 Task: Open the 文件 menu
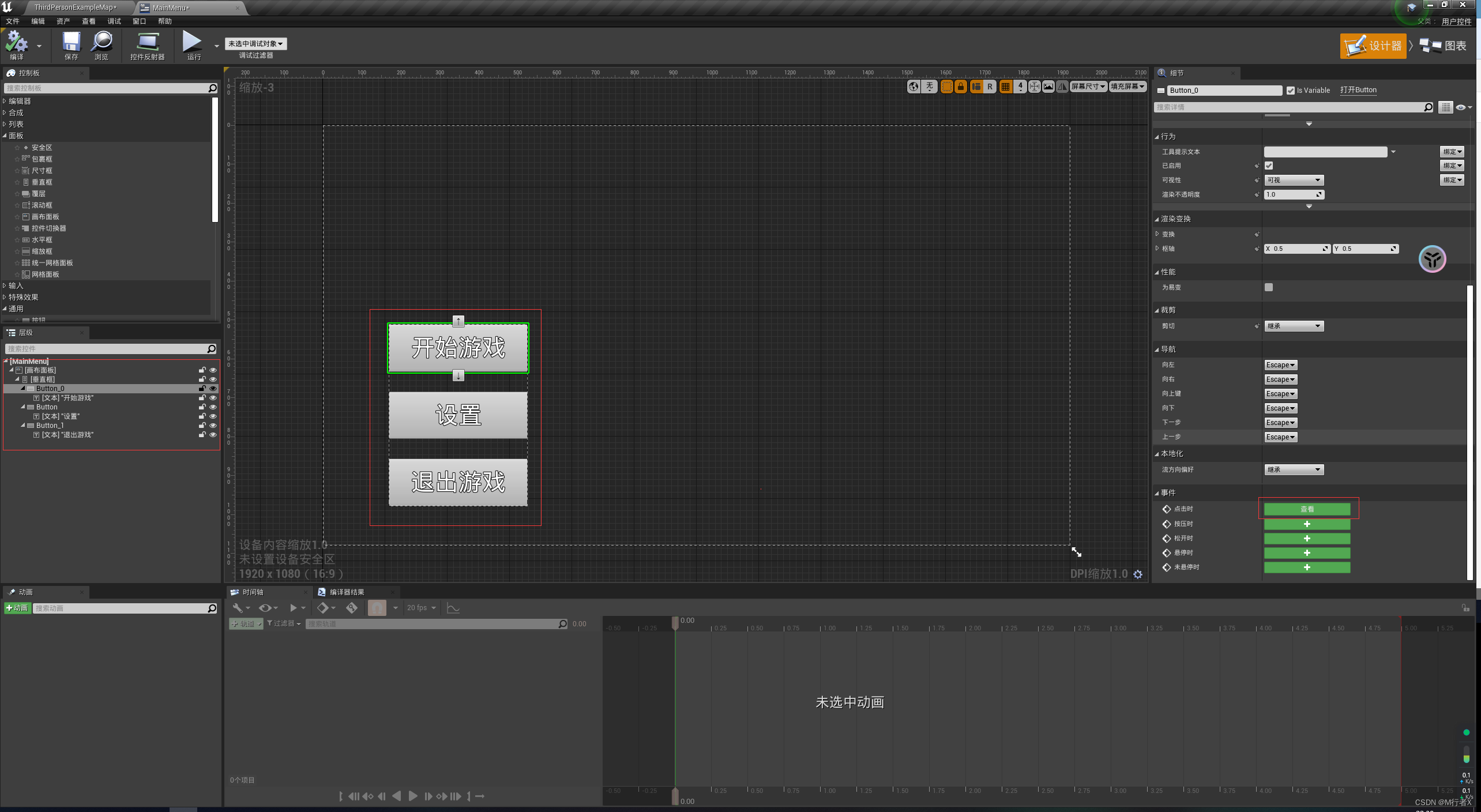13,21
